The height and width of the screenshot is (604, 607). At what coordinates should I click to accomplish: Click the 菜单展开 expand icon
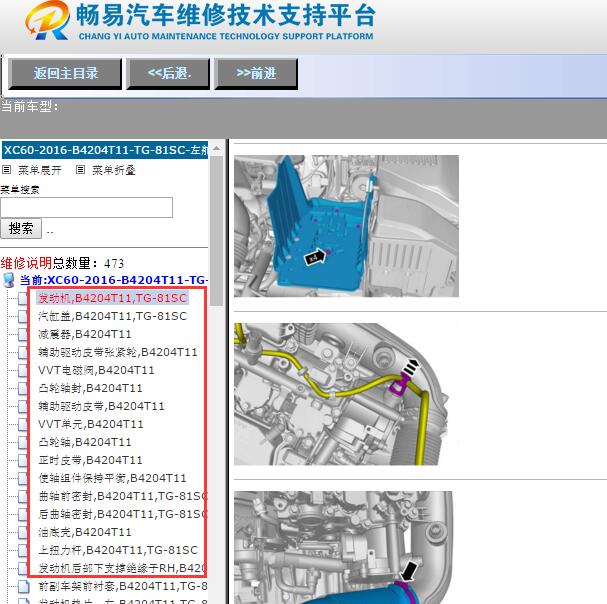point(6,170)
